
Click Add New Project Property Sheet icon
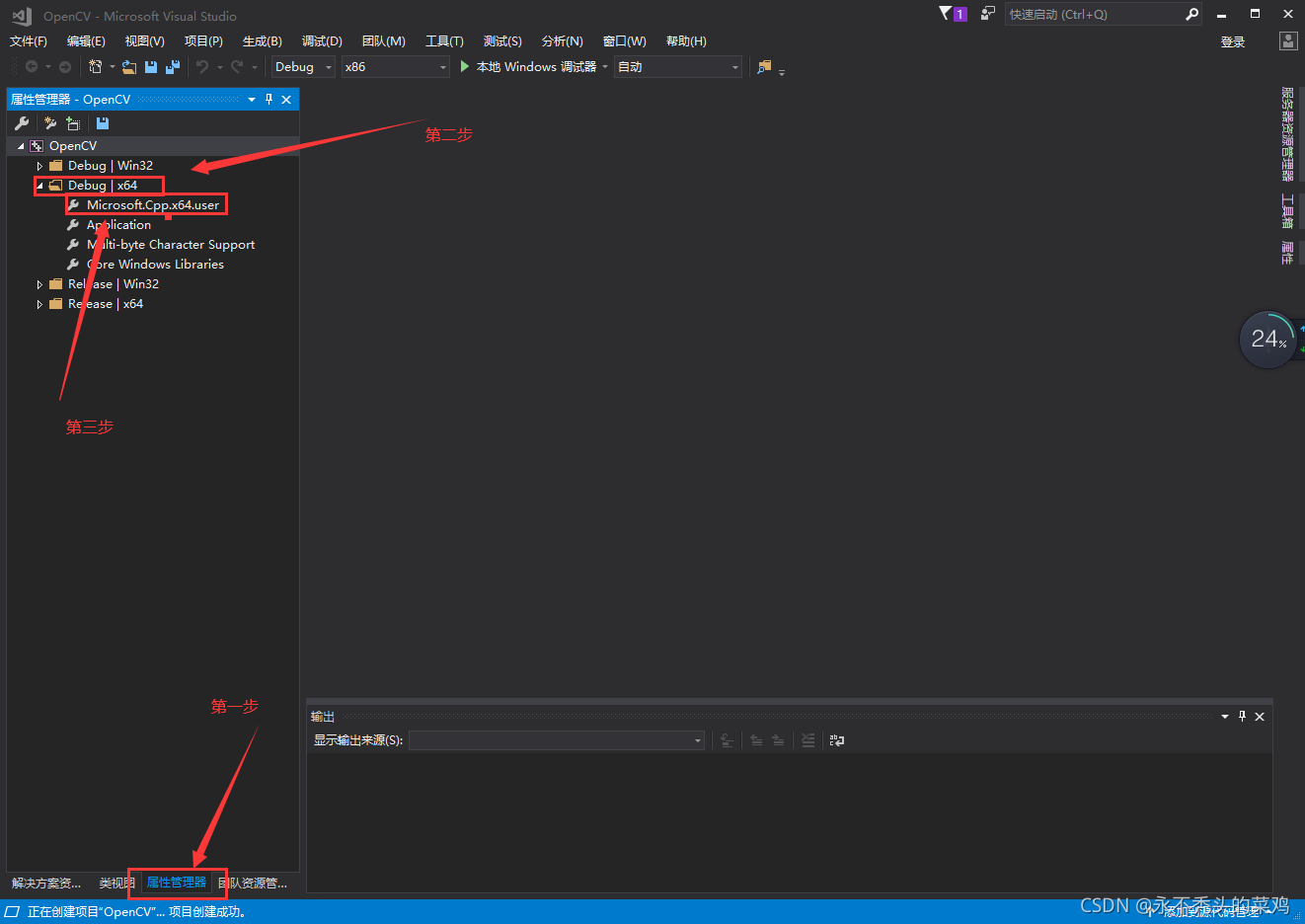[x=49, y=123]
